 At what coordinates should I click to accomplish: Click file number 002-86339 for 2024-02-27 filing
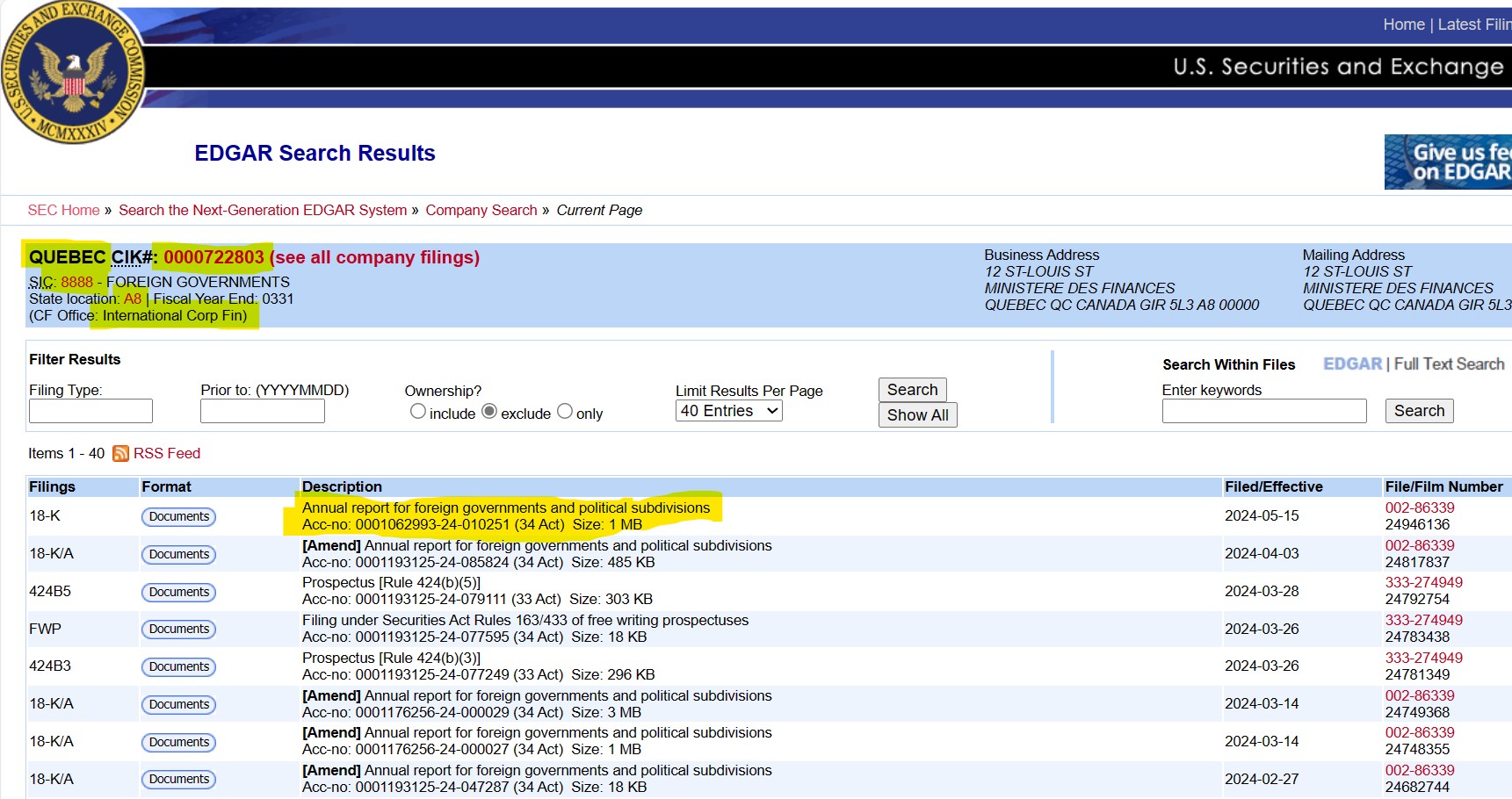tap(1420, 771)
